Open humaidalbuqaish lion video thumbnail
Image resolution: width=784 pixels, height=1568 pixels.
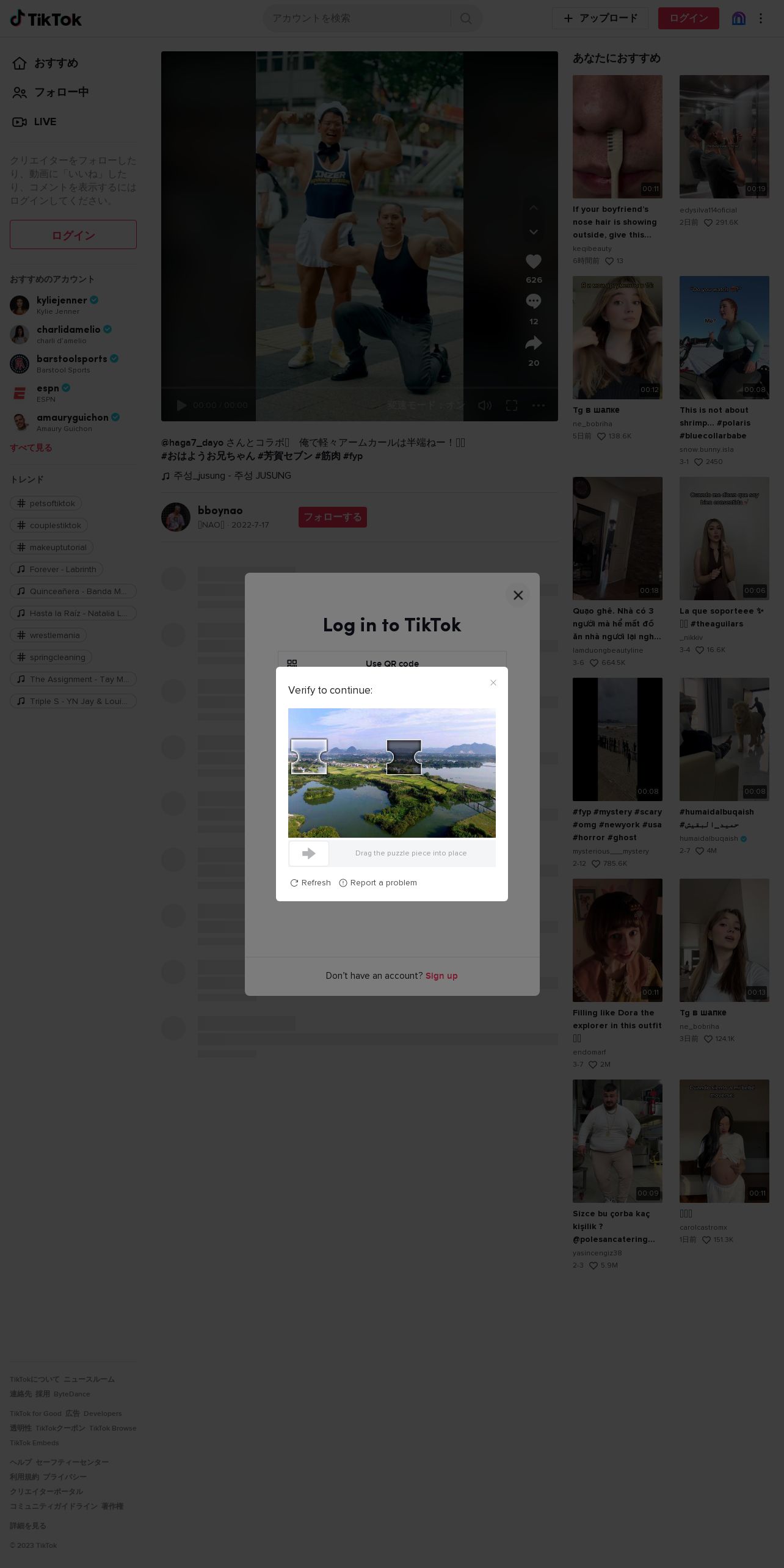tap(724, 739)
